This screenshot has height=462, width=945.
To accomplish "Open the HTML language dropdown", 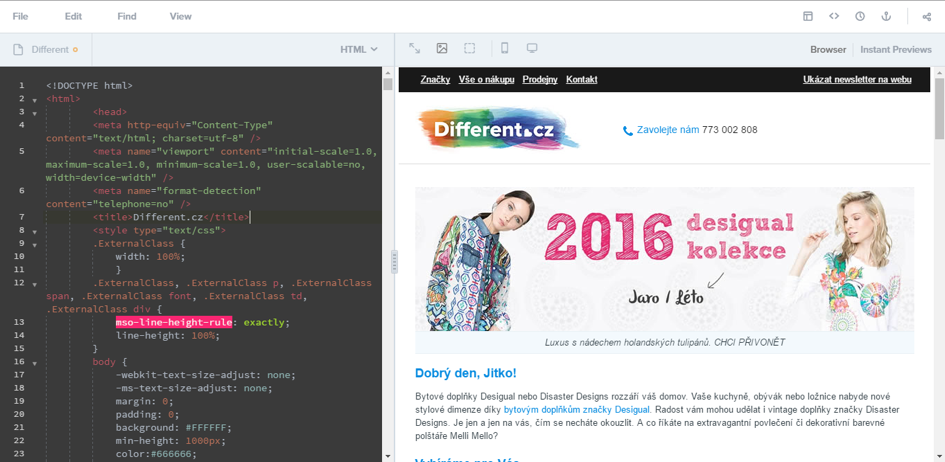I will point(359,49).
